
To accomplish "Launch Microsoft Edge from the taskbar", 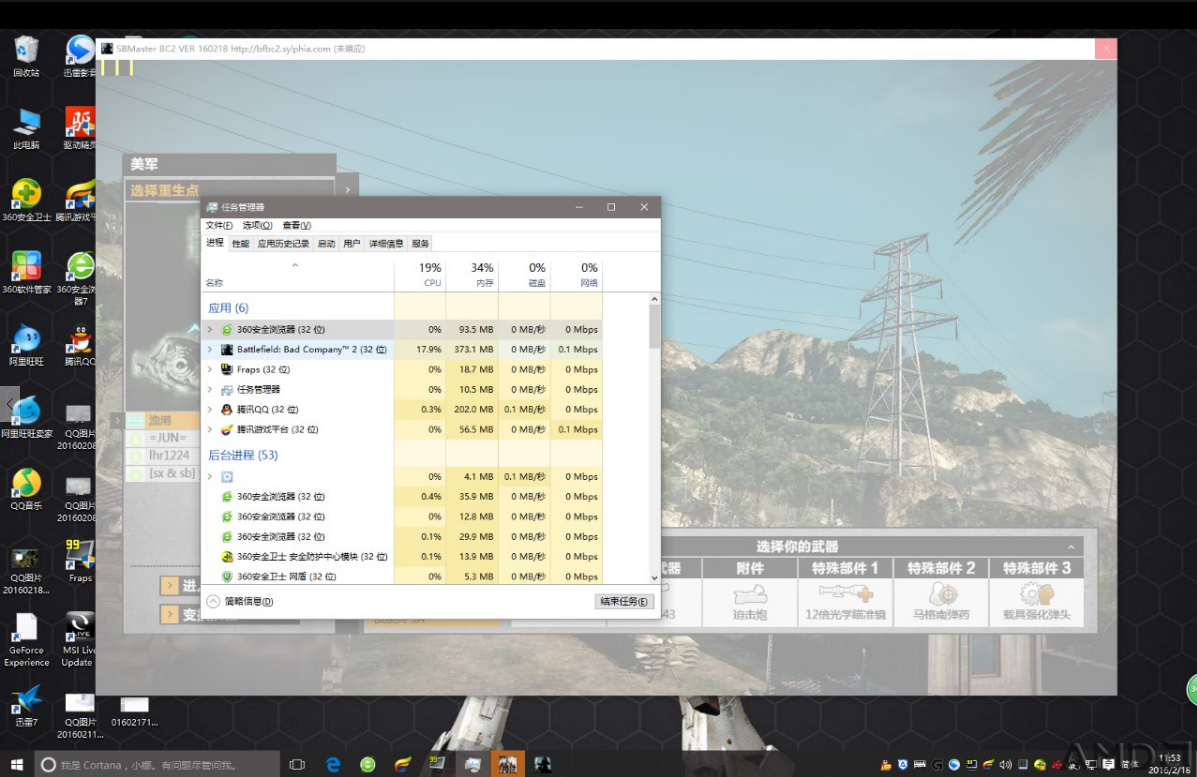I will click(333, 764).
